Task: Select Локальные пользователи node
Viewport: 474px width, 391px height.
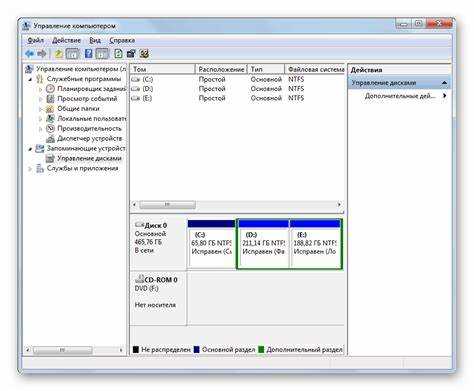Action: (x=91, y=119)
